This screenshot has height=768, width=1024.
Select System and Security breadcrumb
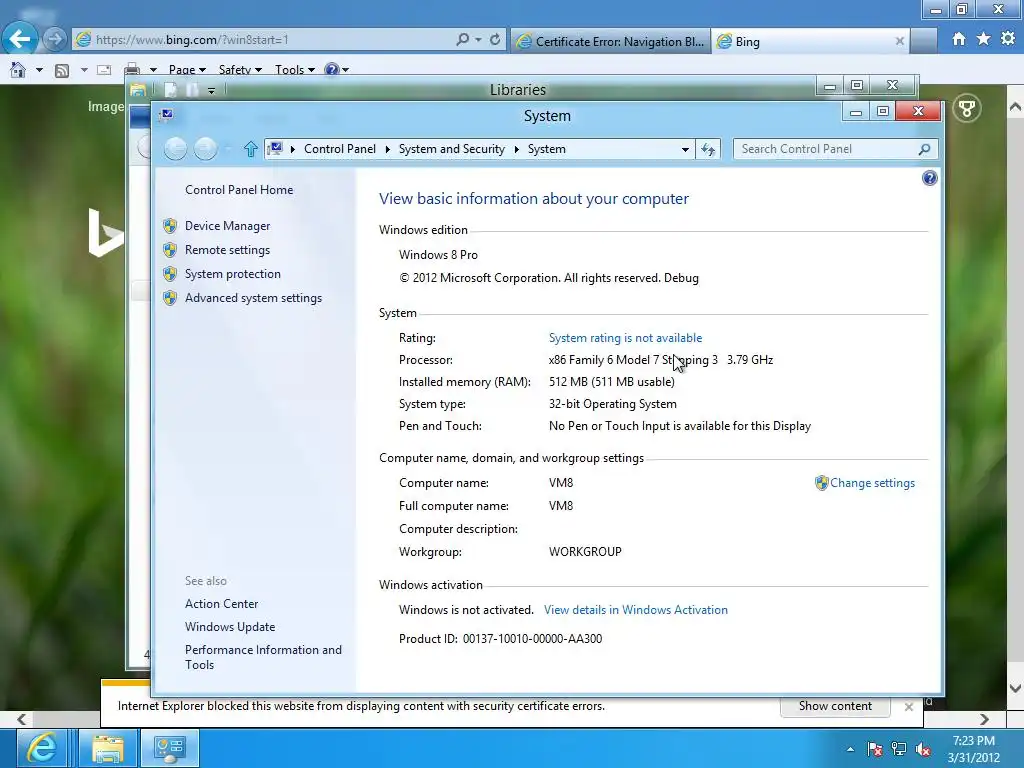[452, 150]
